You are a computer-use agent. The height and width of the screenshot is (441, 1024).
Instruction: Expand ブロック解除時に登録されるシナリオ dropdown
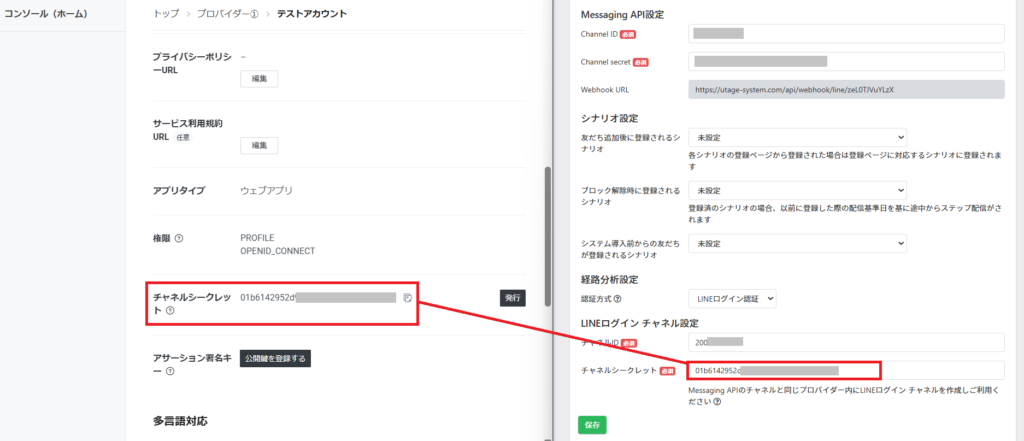(x=798, y=190)
